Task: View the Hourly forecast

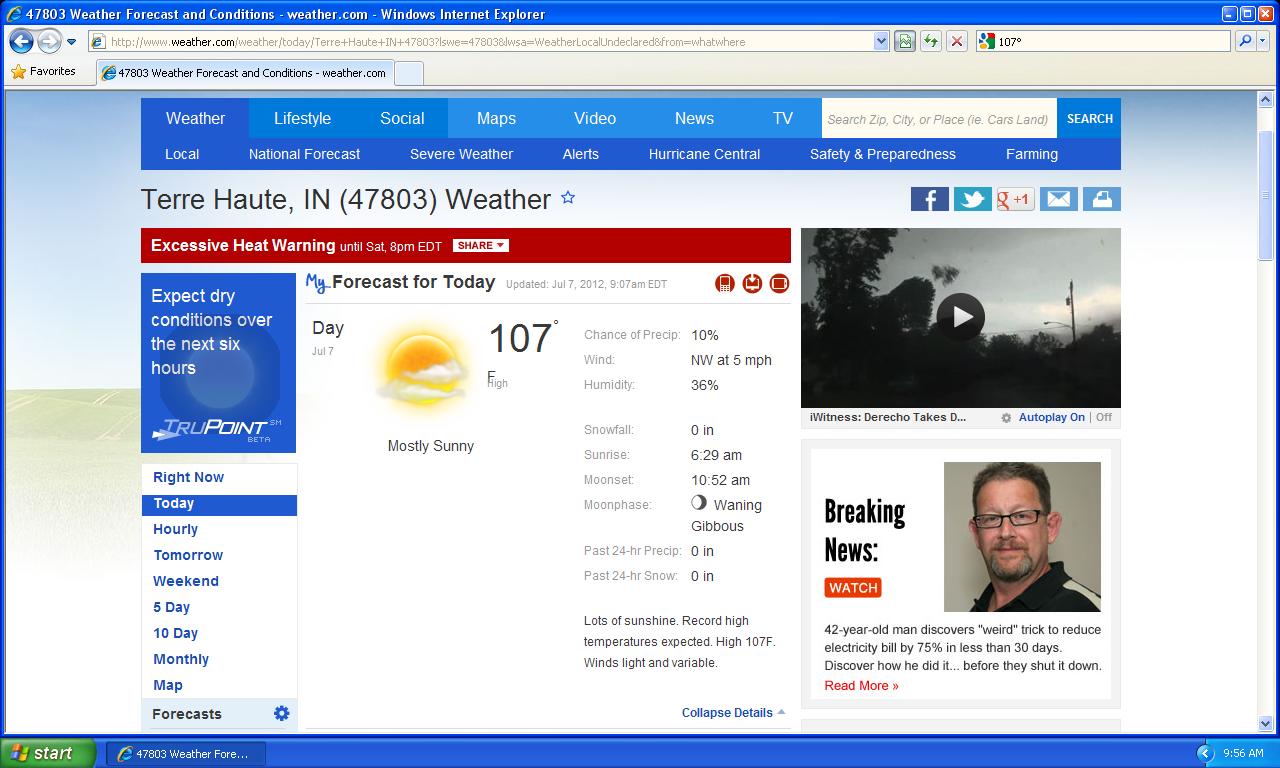Action: click(x=175, y=529)
